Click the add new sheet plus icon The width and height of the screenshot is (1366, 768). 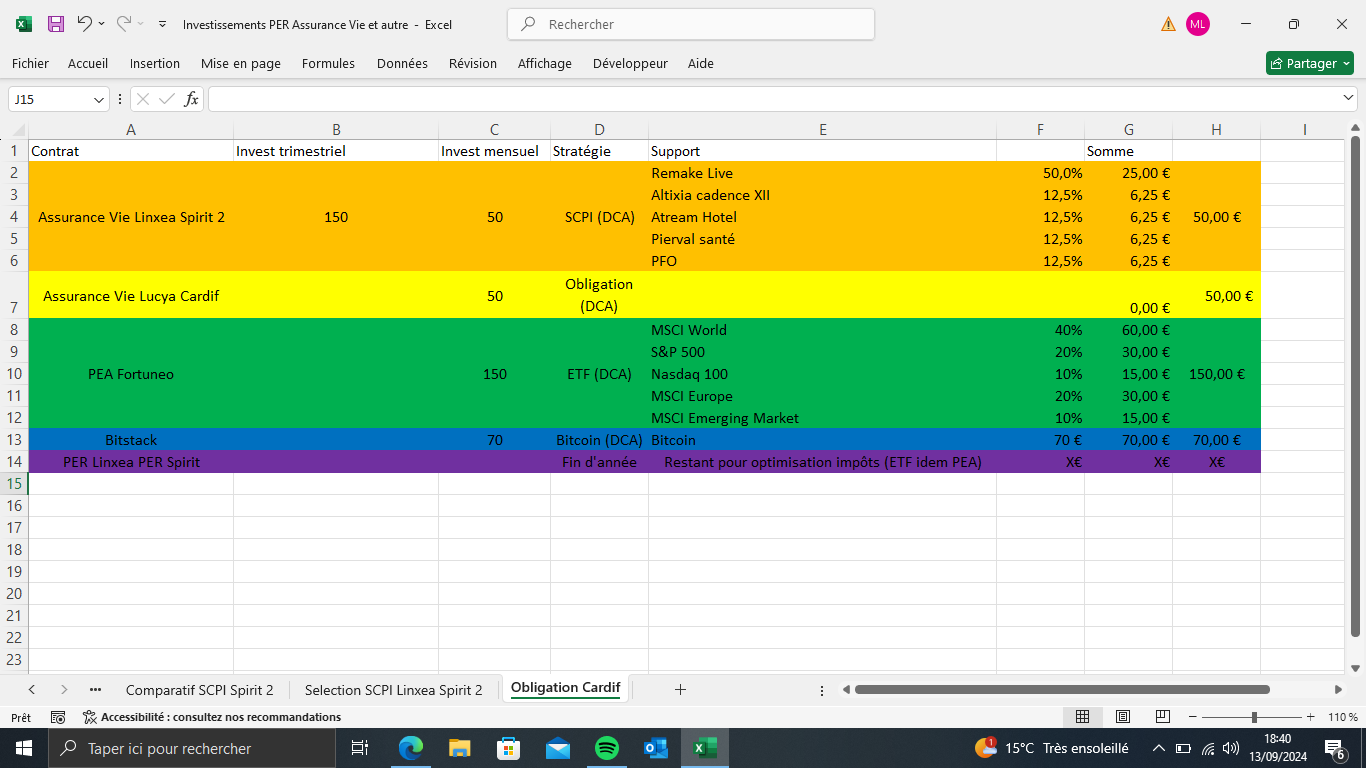click(680, 689)
